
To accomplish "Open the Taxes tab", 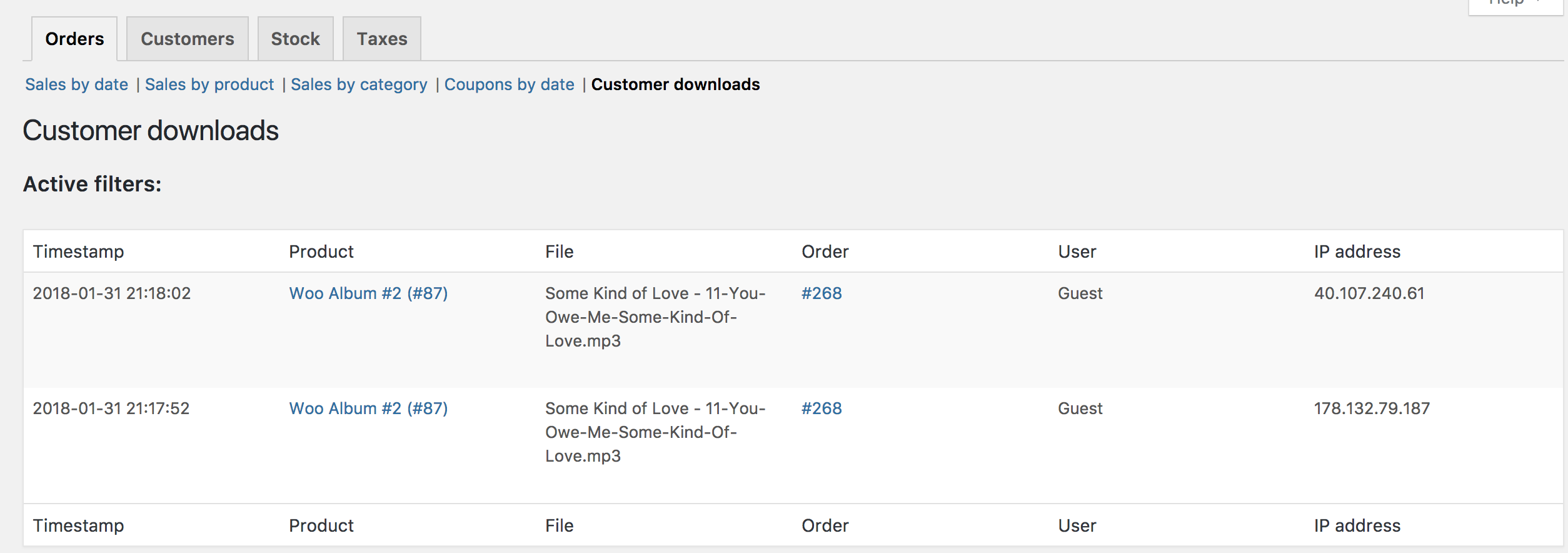I will pos(381,38).
